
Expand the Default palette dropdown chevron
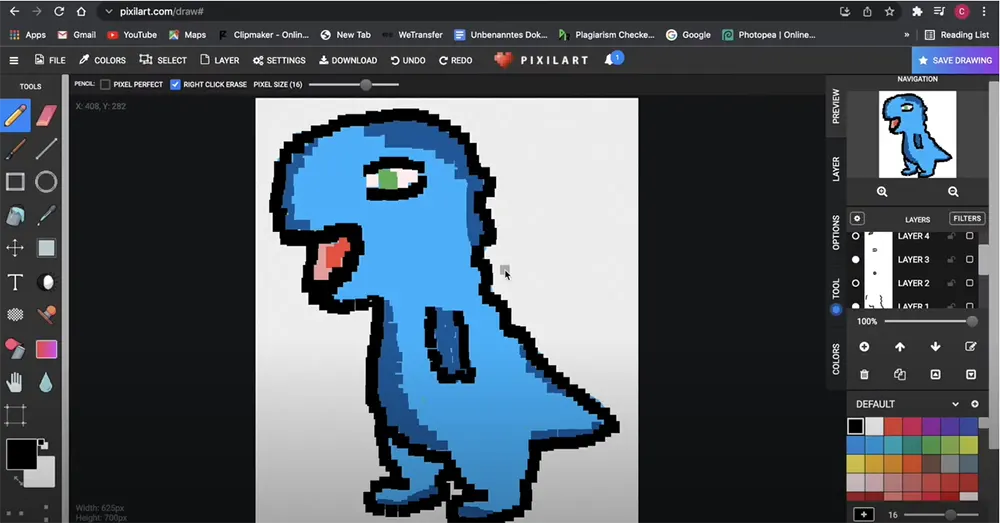tap(955, 404)
